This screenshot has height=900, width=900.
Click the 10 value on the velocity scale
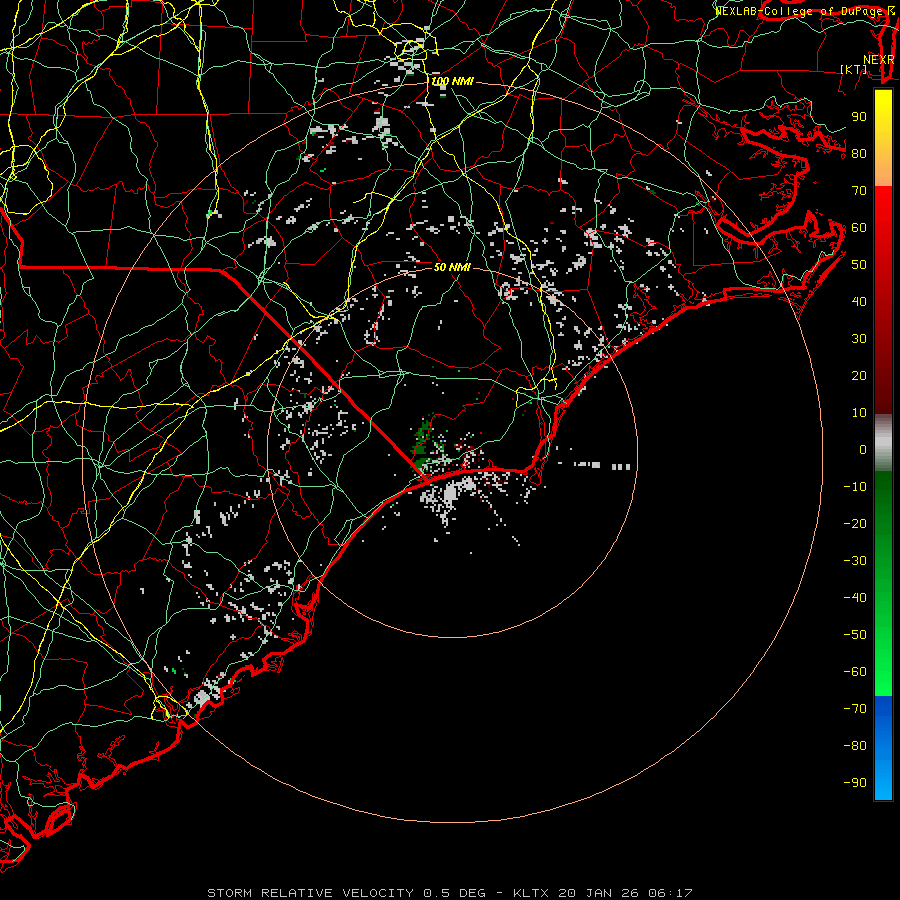coord(859,413)
